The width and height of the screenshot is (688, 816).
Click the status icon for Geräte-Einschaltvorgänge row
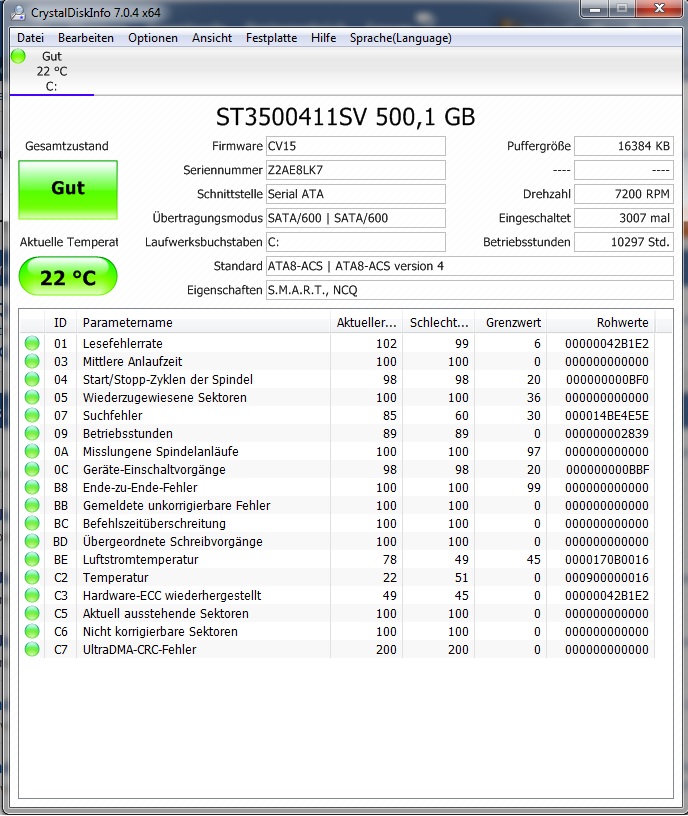[x=32, y=469]
